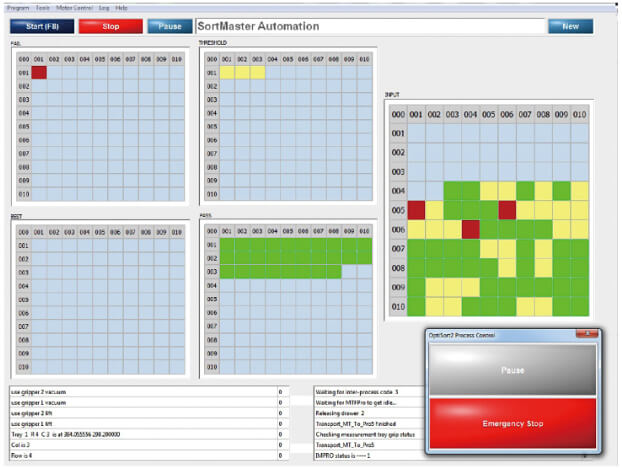Close the Process Control dialog
The image size is (622, 469).
[587, 334]
